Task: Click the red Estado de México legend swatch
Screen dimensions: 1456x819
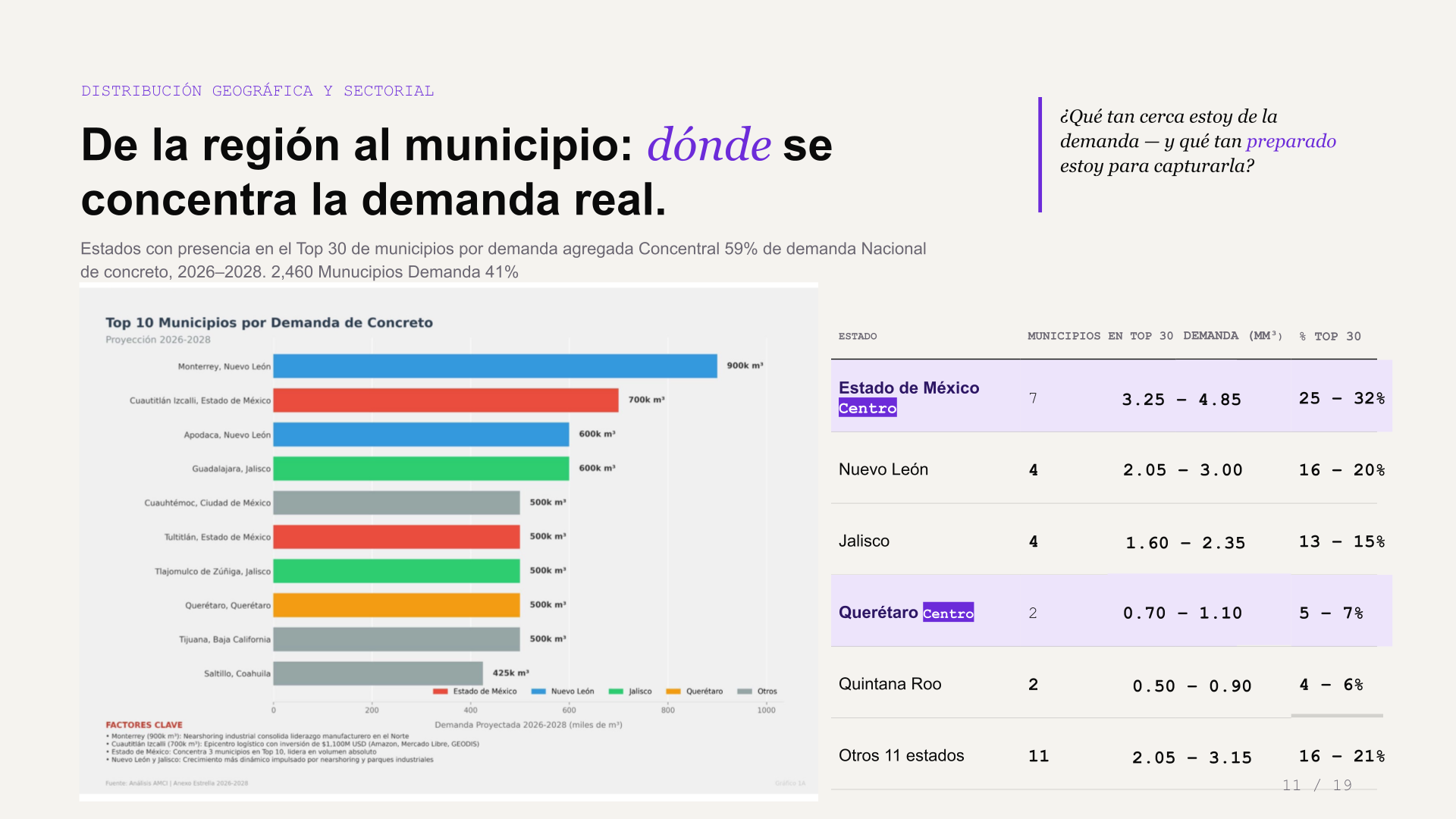Action: [440, 692]
